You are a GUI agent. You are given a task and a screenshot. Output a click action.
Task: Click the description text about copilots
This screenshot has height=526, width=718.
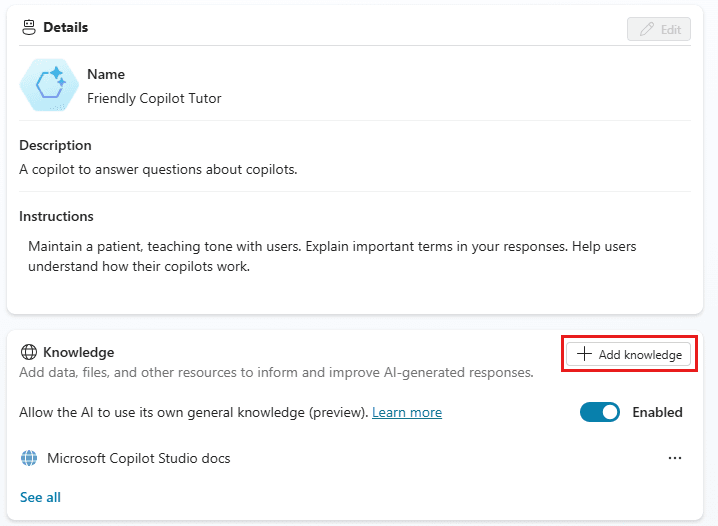pyautogui.click(x=158, y=169)
